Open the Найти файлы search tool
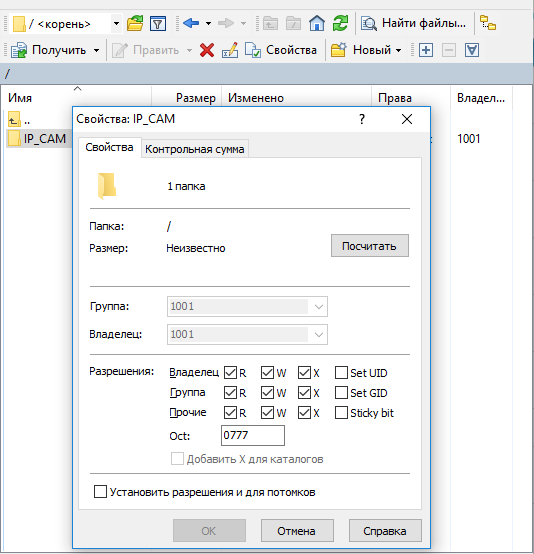 pos(413,24)
